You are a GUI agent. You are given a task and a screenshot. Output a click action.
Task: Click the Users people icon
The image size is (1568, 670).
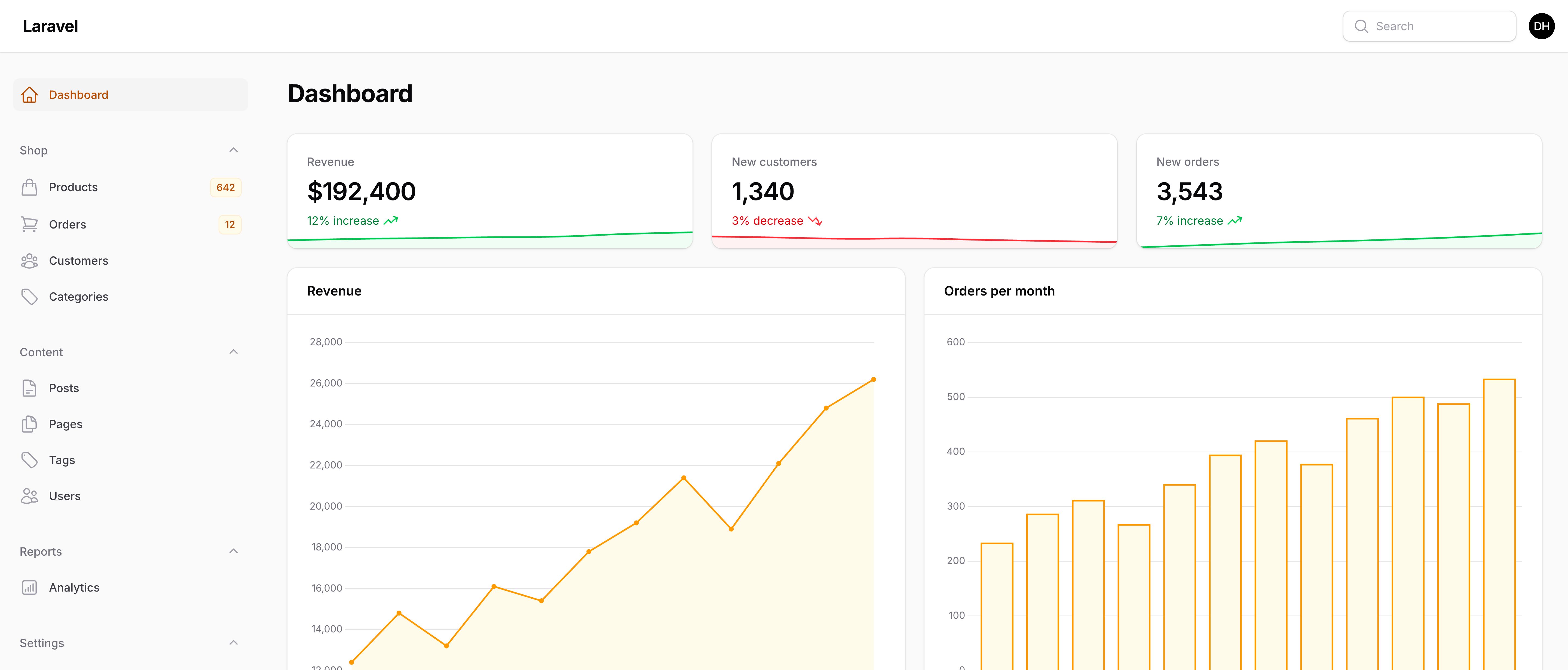[x=29, y=496]
